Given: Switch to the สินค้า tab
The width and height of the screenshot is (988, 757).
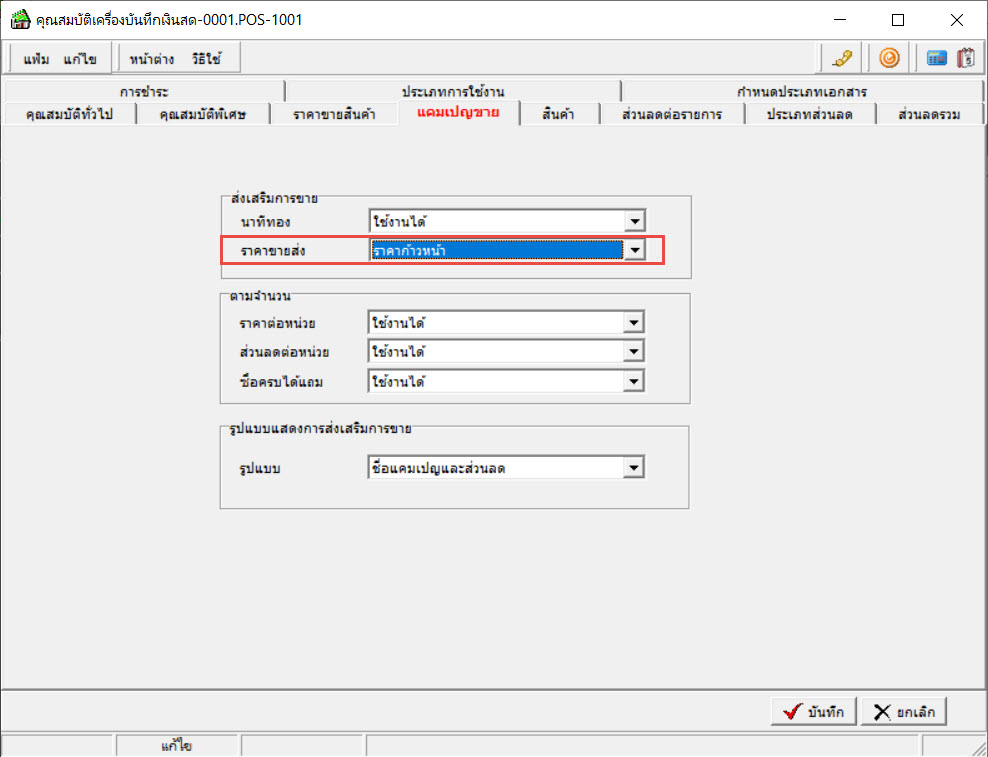Looking at the screenshot, I should (x=558, y=114).
